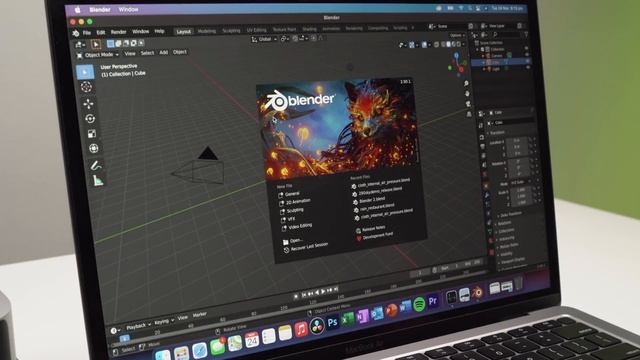The height and width of the screenshot is (360, 640).
Task: Open DaVinci Resolve from the Dock
Action: (x=317, y=326)
